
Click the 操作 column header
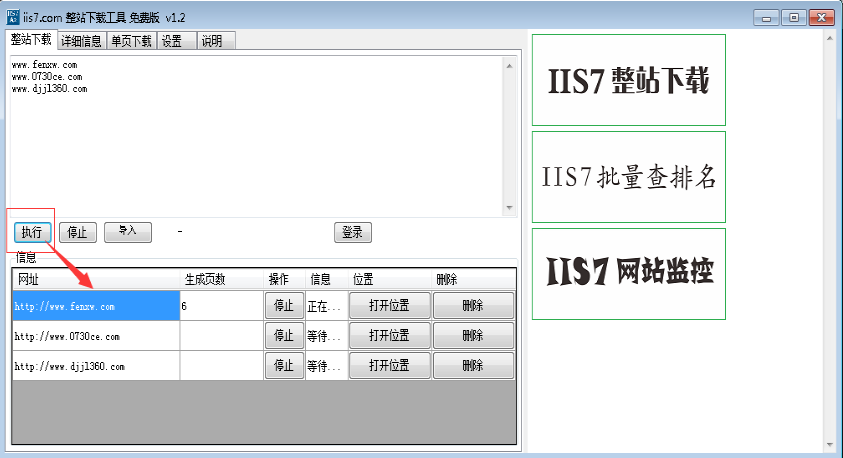pyautogui.click(x=284, y=280)
